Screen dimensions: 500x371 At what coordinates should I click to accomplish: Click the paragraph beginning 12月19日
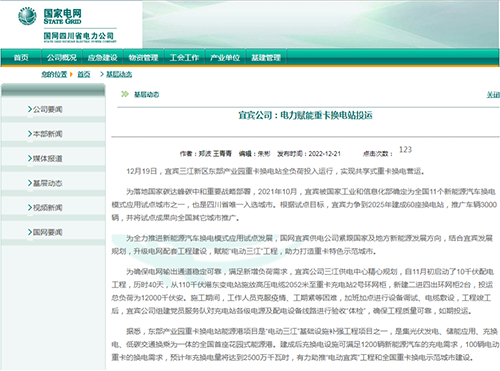[275, 171]
